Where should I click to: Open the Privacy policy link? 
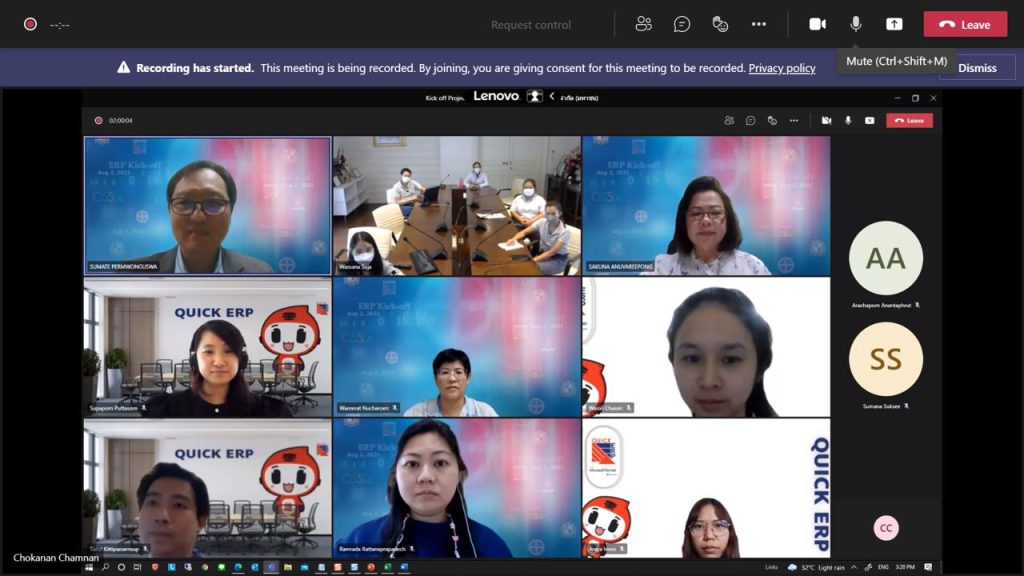coord(782,68)
